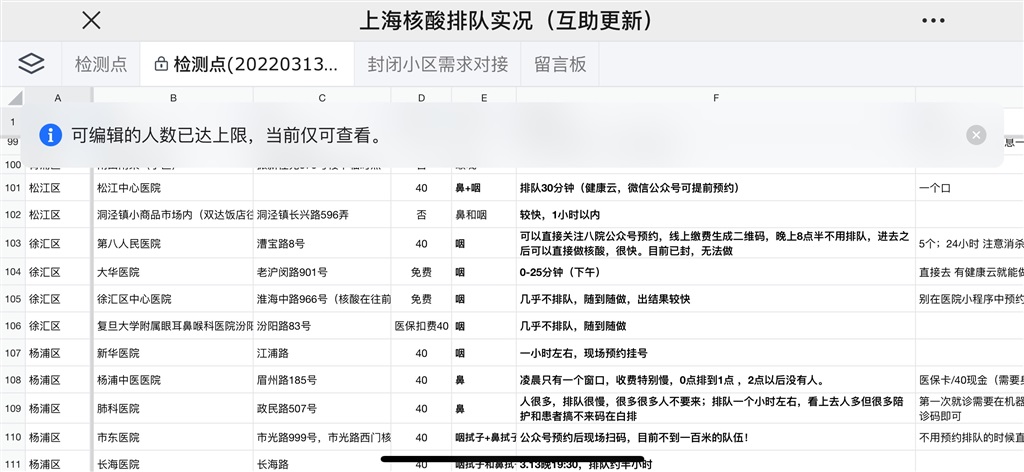This screenshot has width=1024, height=472.
Task: Select the 复旦大学附属眼耳鼻喉科医院 cell
Action: tap(172, 325)
